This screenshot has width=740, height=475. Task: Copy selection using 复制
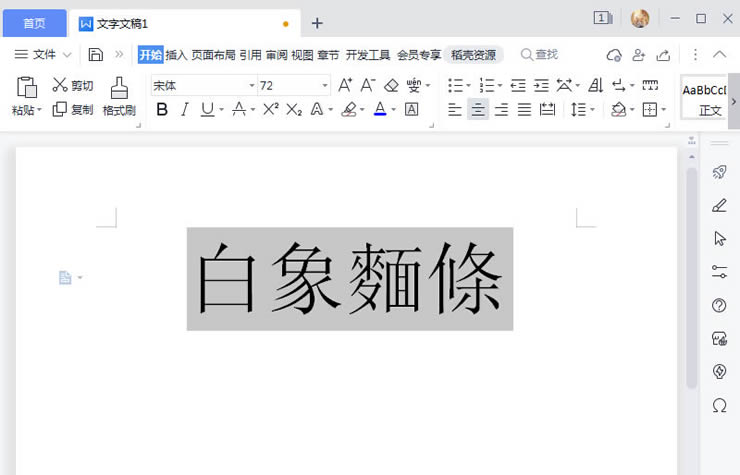73,110
